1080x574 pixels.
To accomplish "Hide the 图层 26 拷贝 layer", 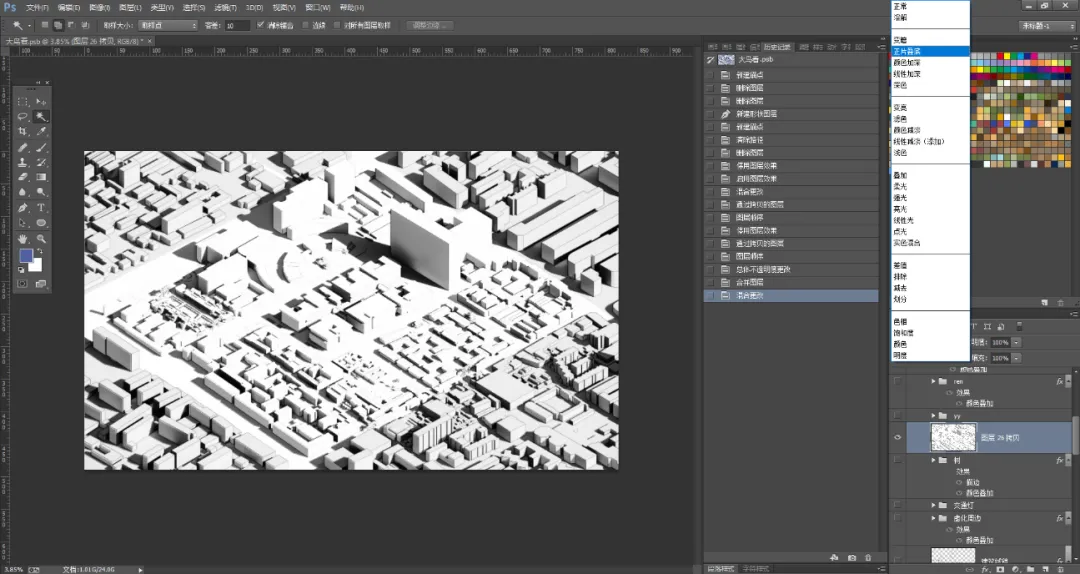I will [897, 438].
